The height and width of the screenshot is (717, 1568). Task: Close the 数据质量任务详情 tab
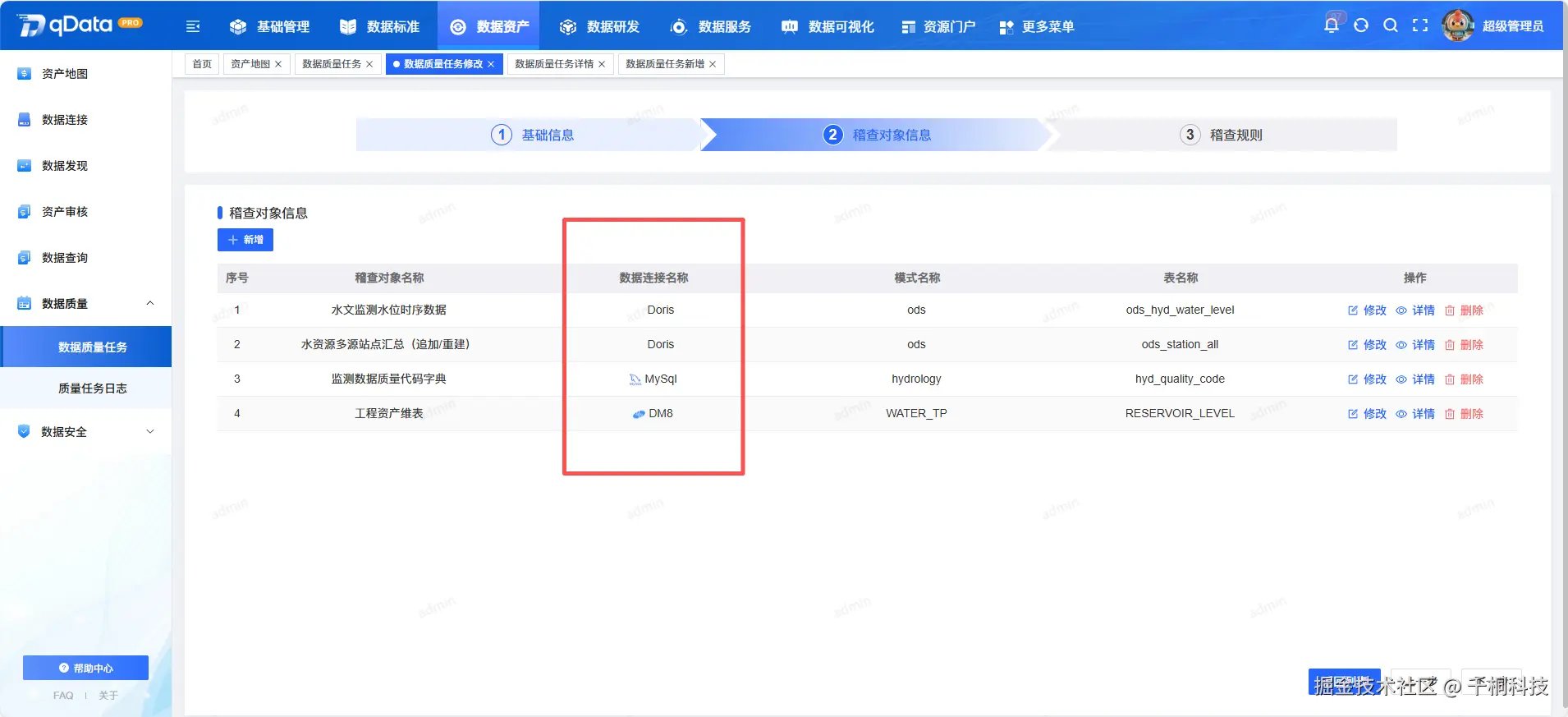click(602, 64)
